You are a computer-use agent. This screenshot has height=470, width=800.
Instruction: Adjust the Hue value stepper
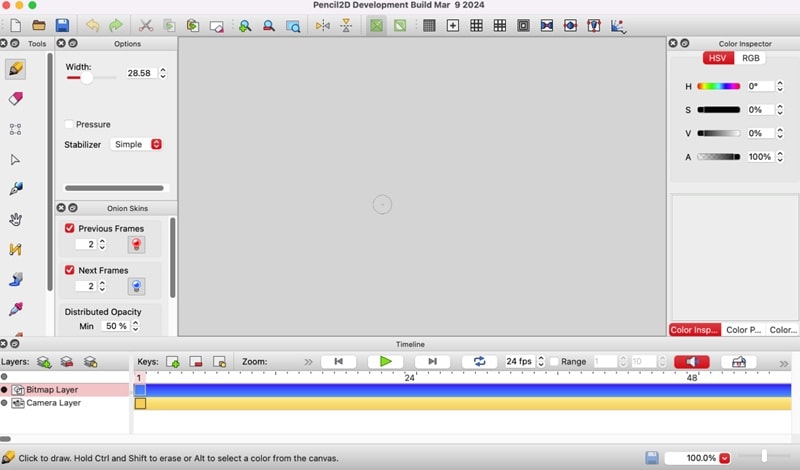(780, 86)
